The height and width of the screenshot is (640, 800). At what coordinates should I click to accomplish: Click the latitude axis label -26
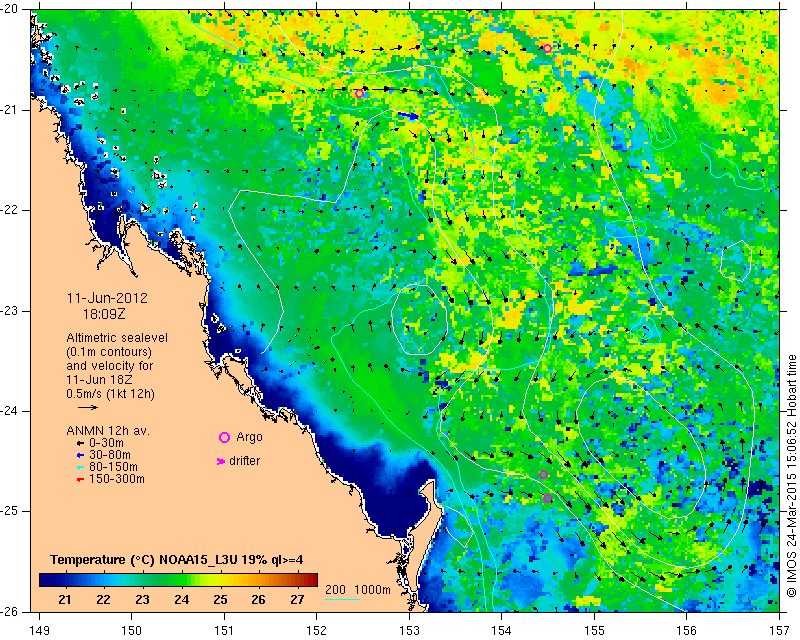(9, 611)
